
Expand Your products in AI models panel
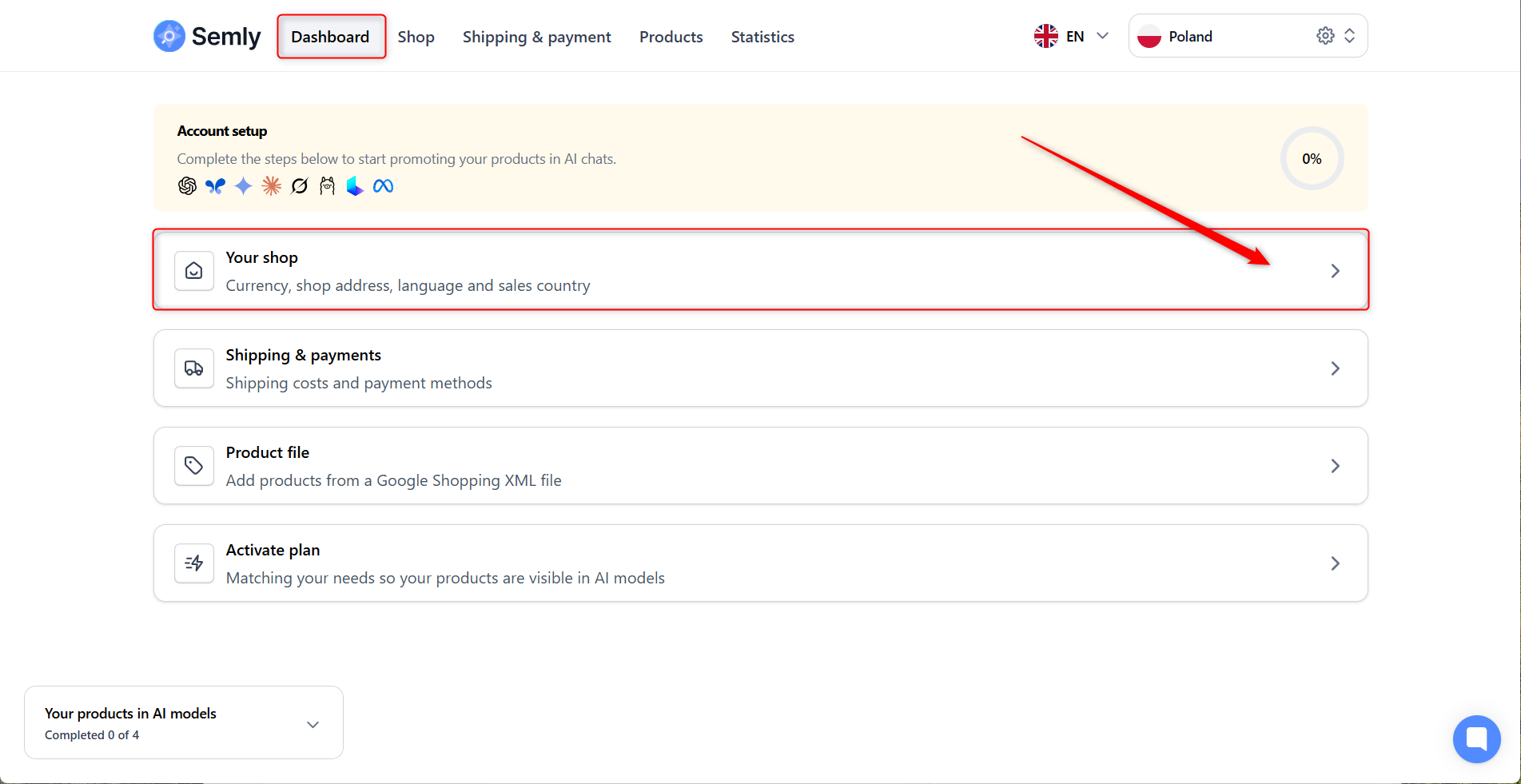point(313,724)
